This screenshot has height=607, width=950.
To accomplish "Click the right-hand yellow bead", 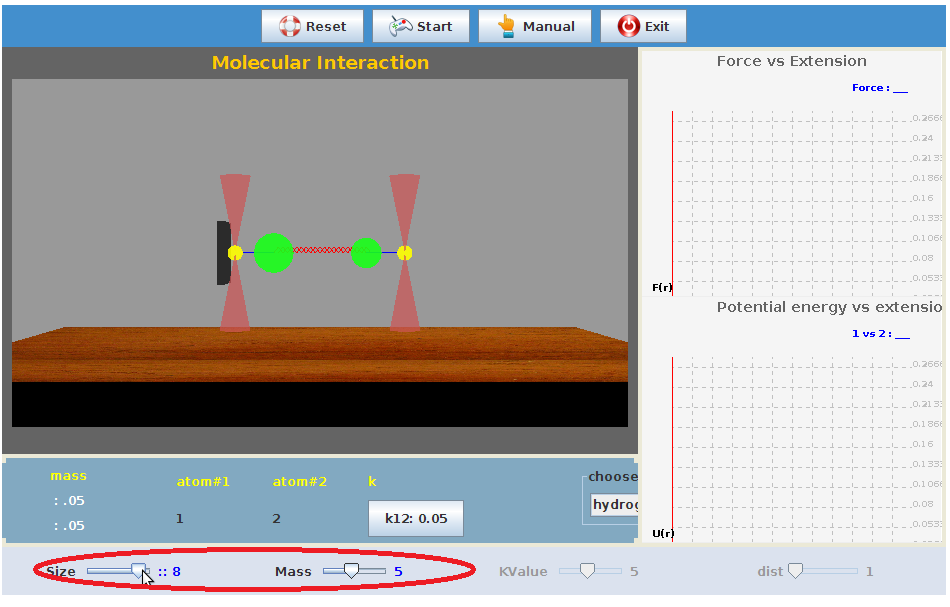I will (405, 253).
